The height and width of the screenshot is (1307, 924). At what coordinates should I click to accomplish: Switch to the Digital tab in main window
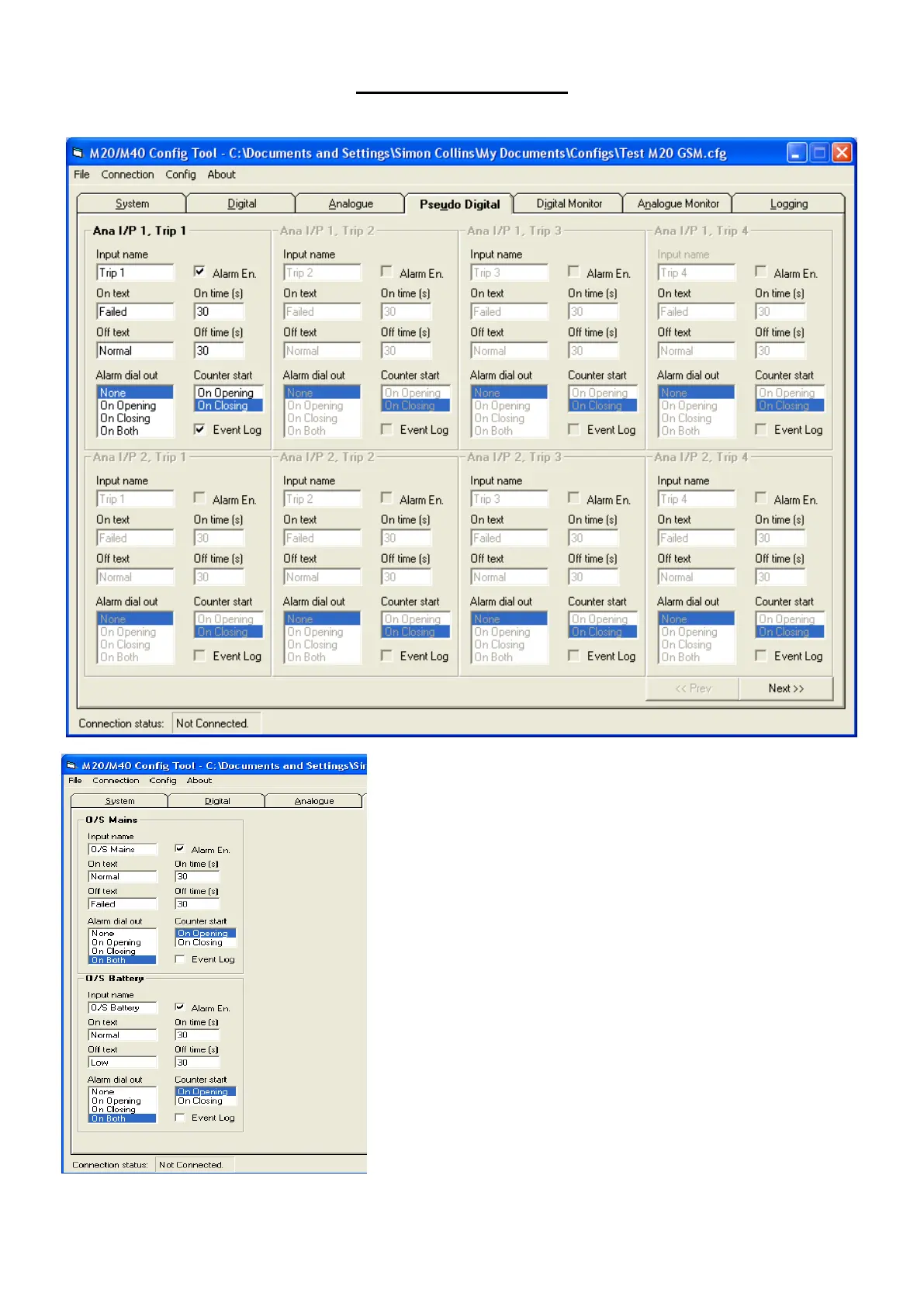pyautogui.click(x=241, y=203)
